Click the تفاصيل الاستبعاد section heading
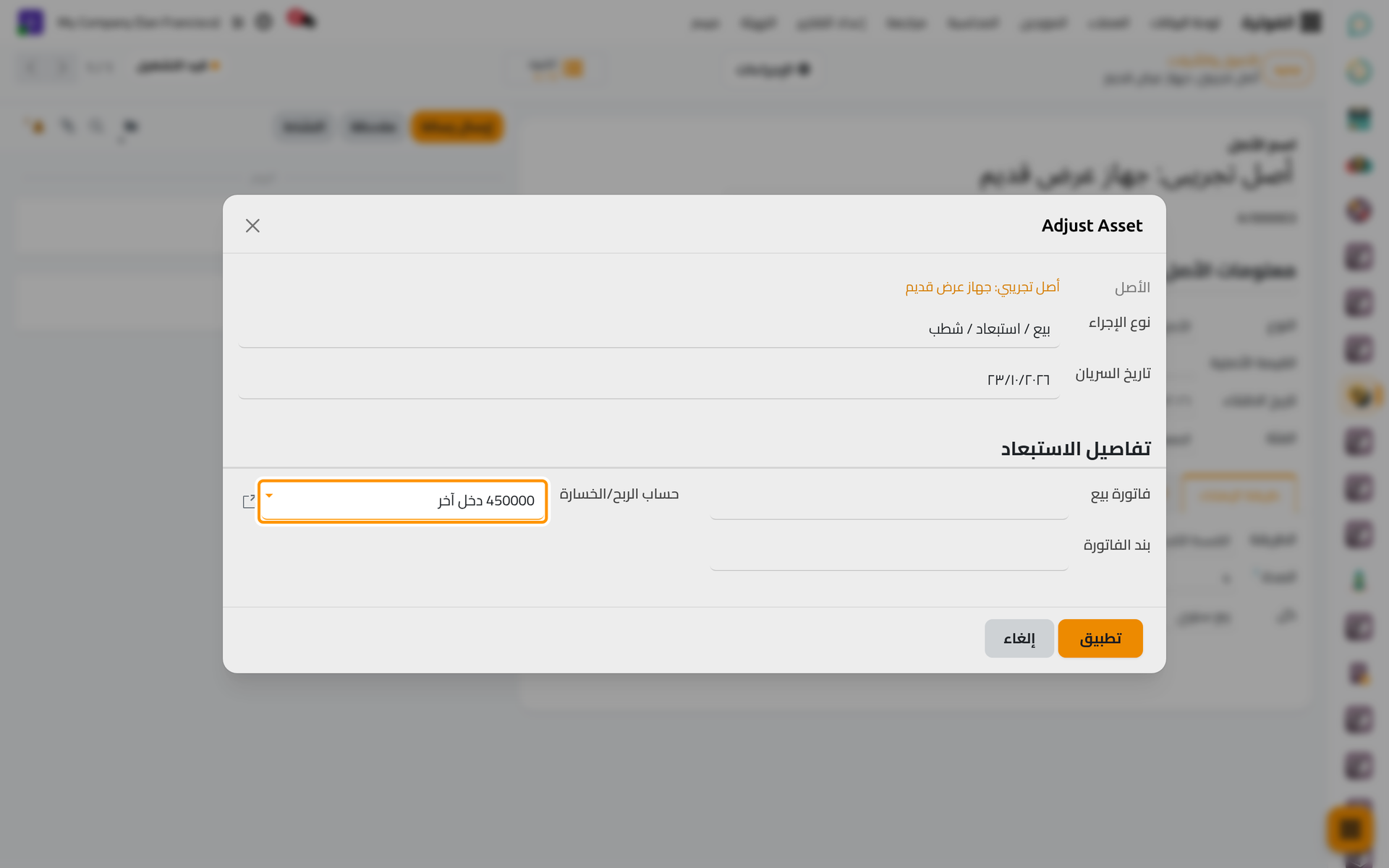 pyautogui.click(x=1075, y=449)
